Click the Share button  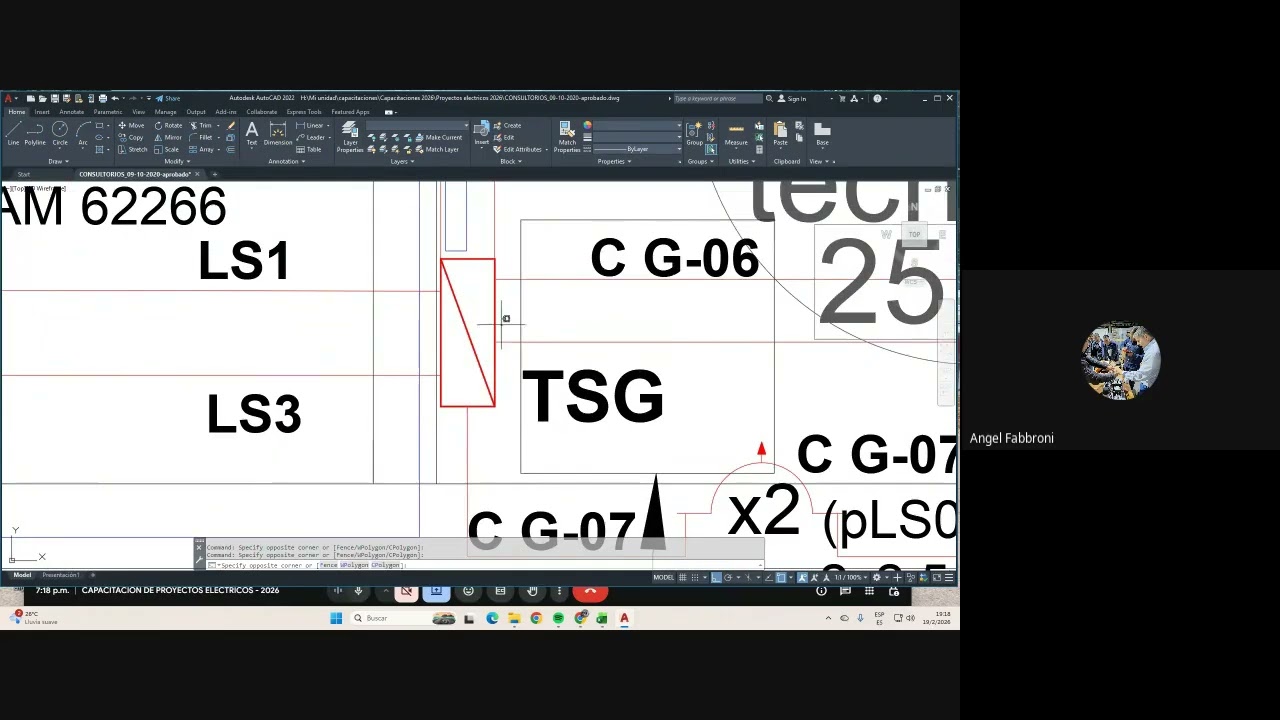(x=168, y=98)
